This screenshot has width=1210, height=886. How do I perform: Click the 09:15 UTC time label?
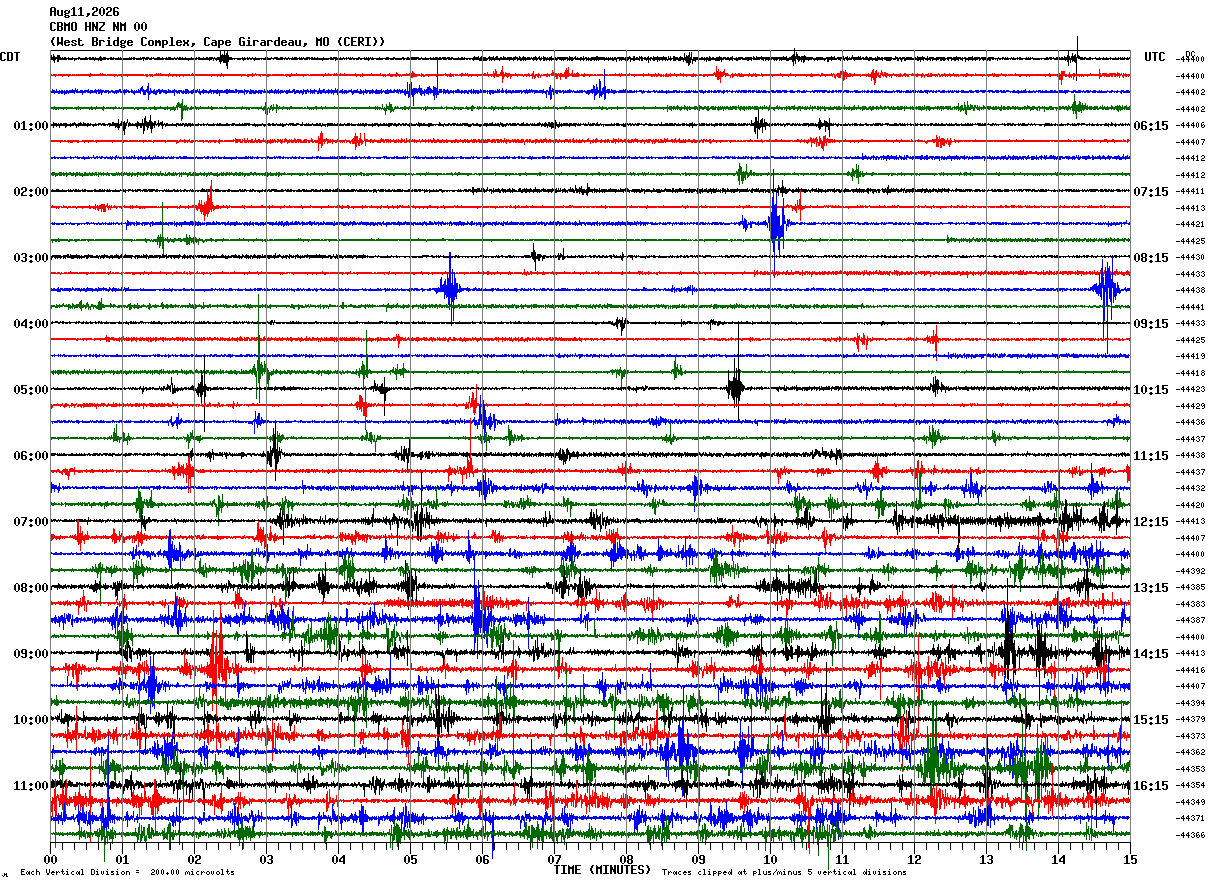pyautogui.click(x=1151, y=324)
